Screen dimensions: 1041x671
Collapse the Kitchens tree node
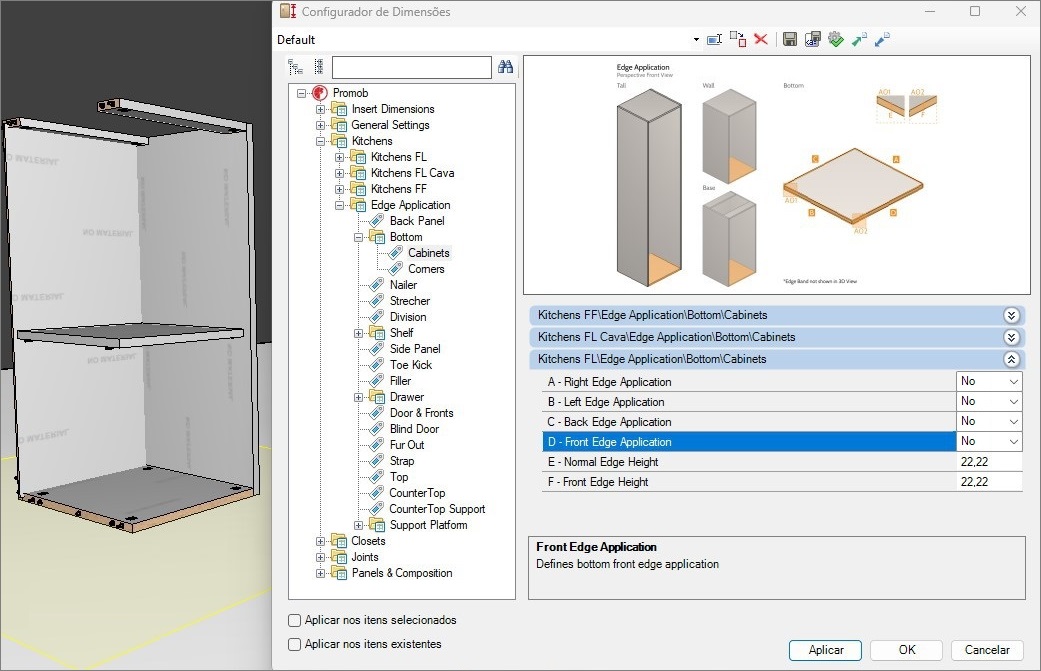[x=320, y=141]
